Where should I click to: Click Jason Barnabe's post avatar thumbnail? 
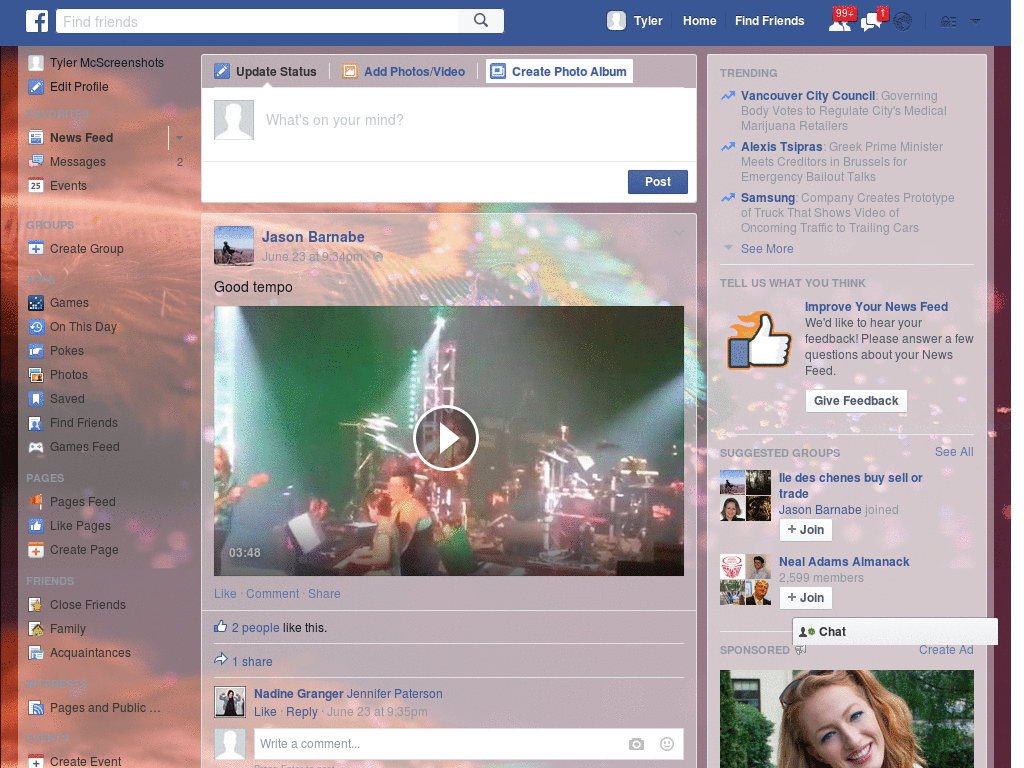point(234,246)
